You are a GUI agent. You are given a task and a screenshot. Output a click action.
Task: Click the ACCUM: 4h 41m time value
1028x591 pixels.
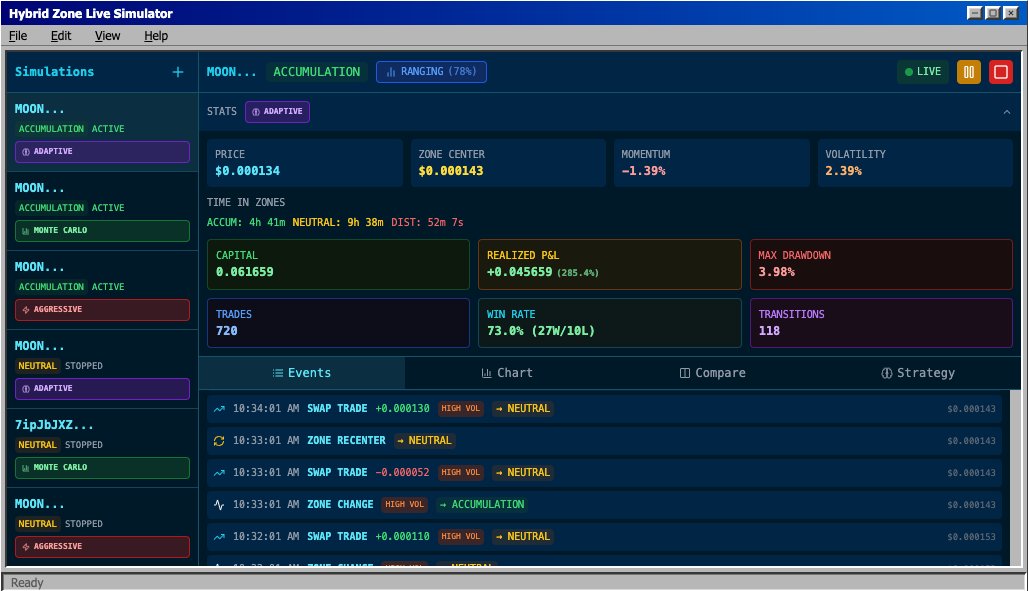pyautogui.click(x=246, y=222)
